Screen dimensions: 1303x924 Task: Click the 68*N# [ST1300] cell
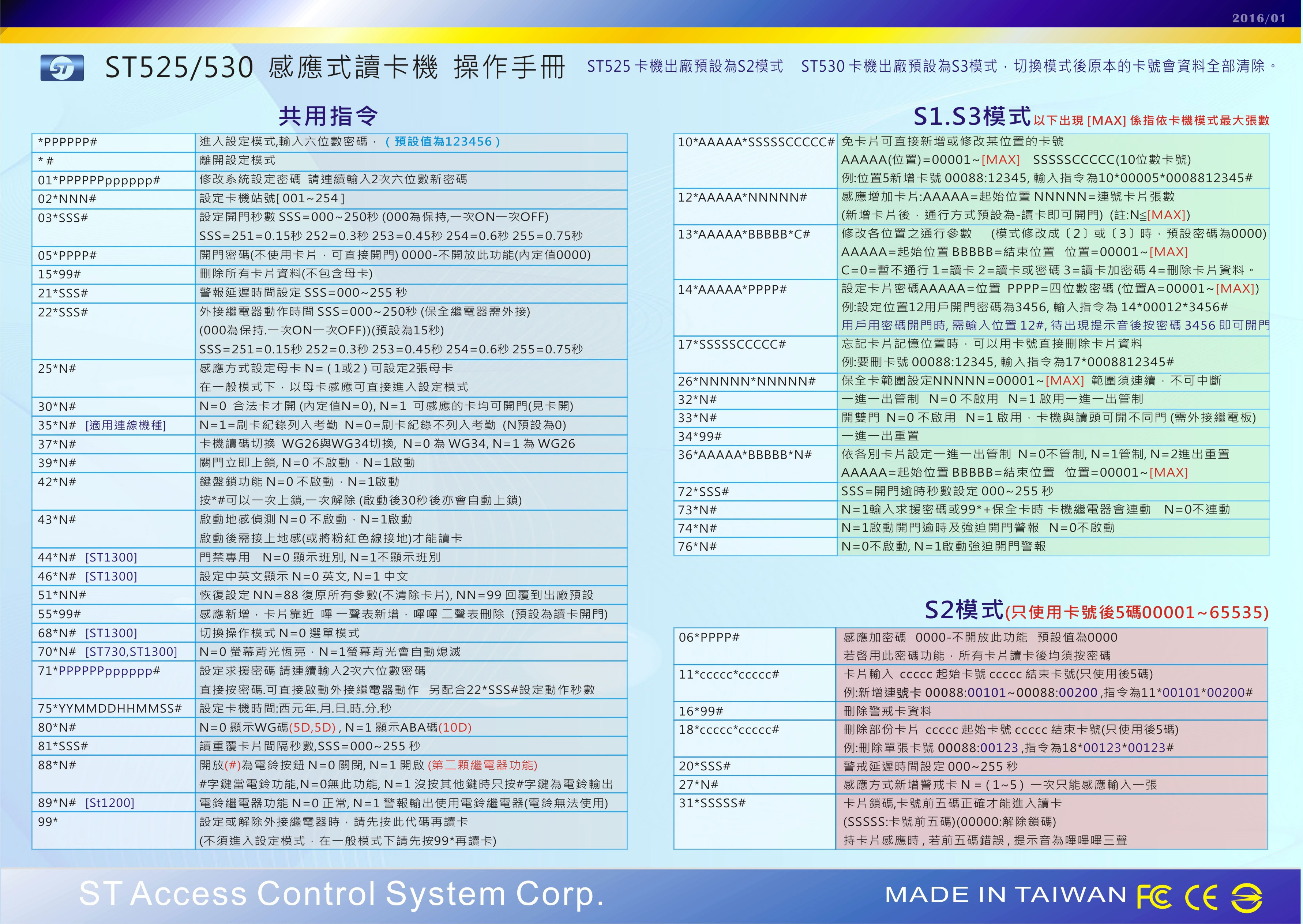point(114,633)
